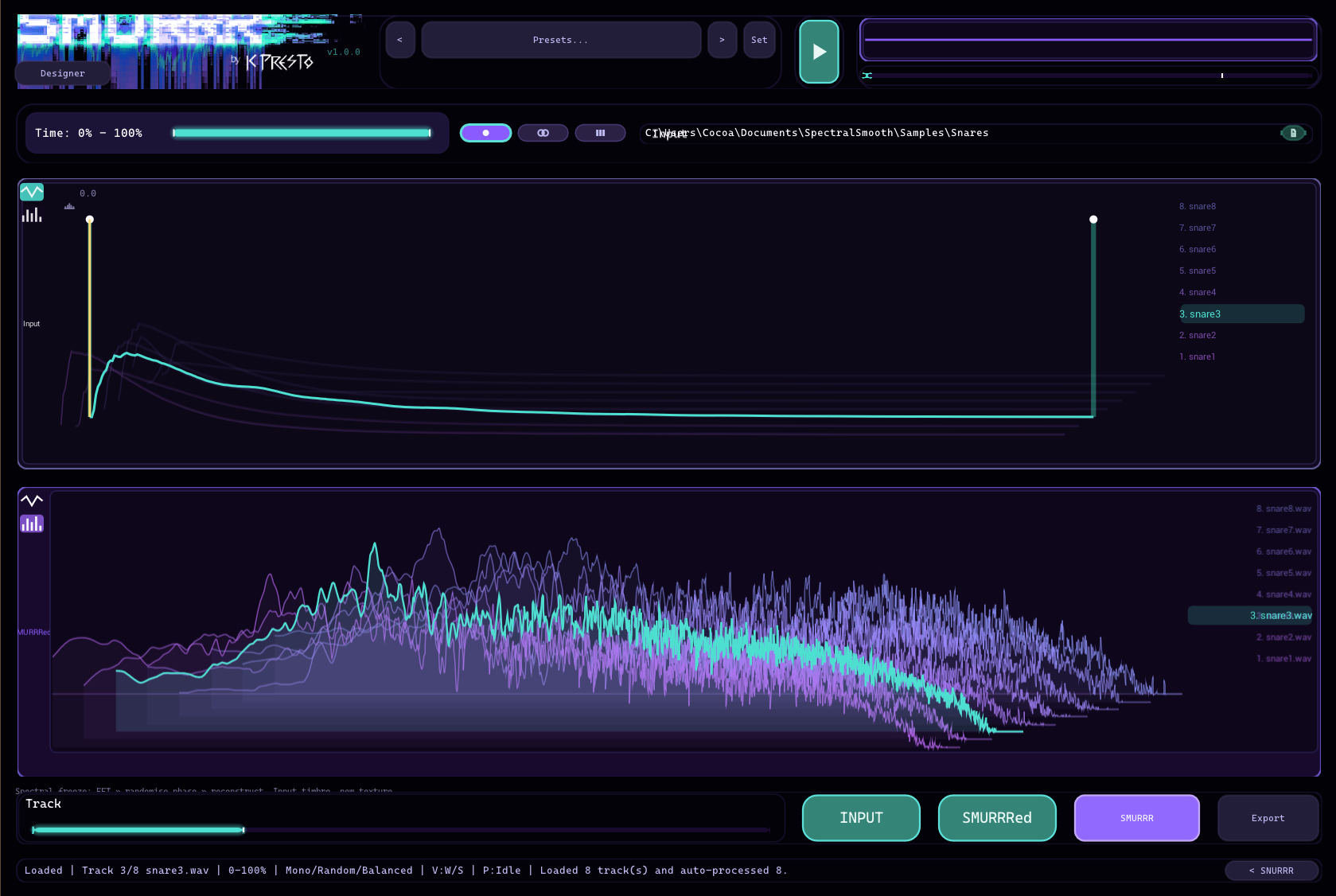
Task: Click the samples folder path field
Action: (959, 133)
